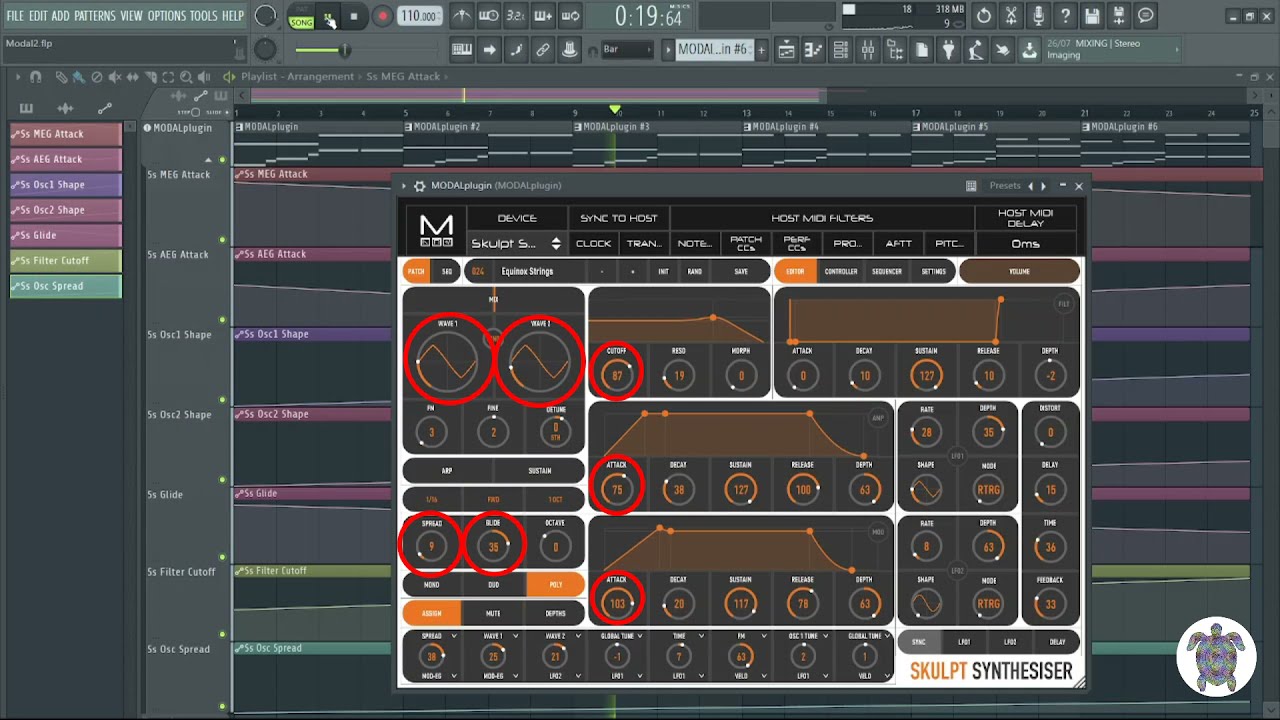The image size is (1280, 720).
Task: Expand the SPREAD mod slot dropdown arrow
Action: coord(455,636)
